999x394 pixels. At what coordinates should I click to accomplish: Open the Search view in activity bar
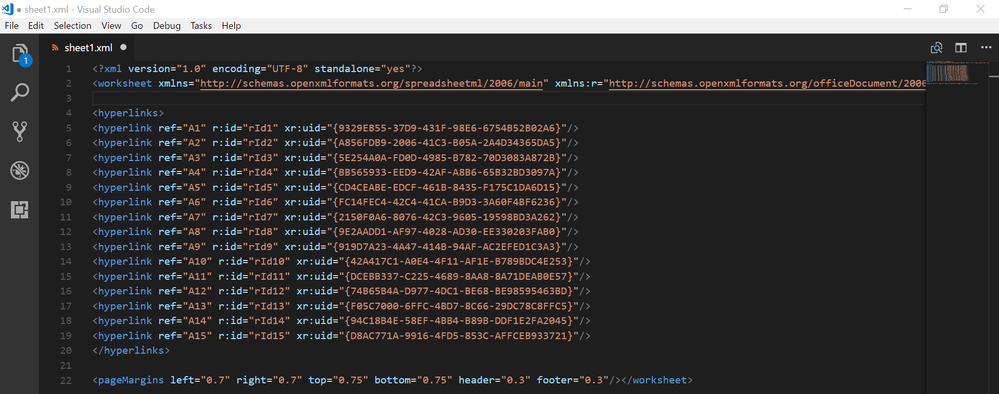[x=20, y=93]
